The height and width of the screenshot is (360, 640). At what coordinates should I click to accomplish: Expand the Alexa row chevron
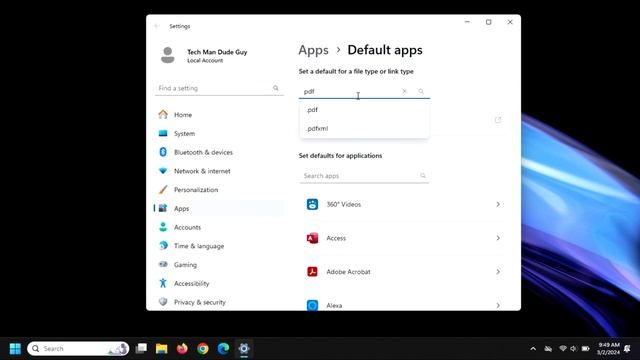498,305
